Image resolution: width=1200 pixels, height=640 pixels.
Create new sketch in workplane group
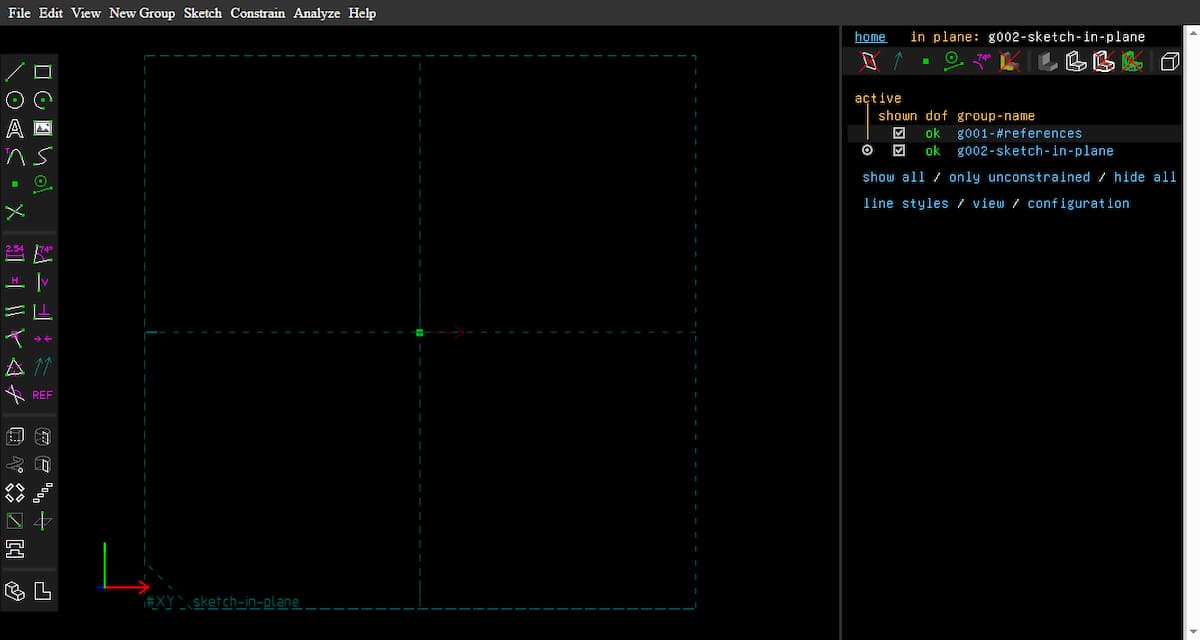(x=15, y=520)
